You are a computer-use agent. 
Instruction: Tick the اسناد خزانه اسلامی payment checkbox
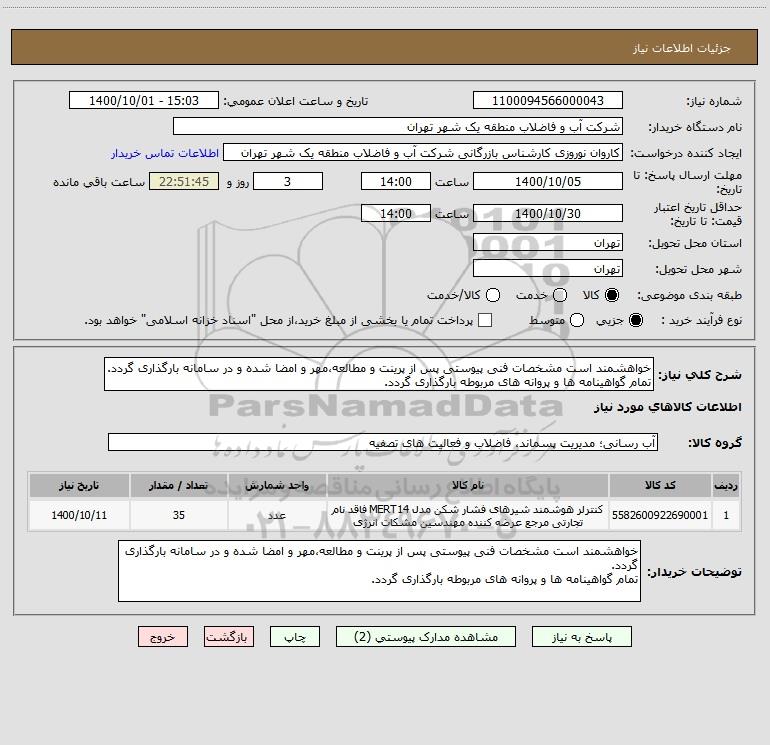click(485, 320)
